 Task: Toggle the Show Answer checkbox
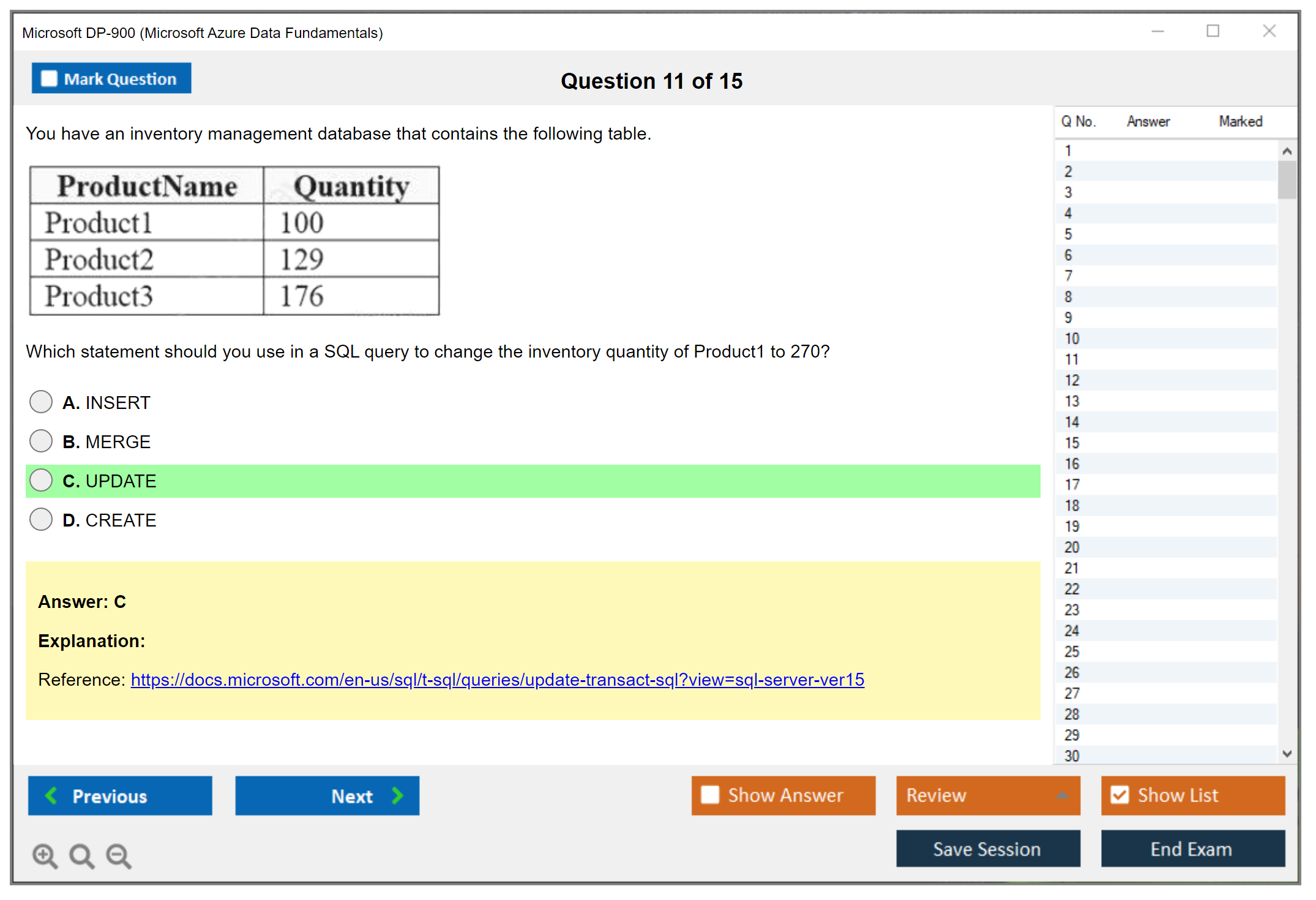click(710, 795)
